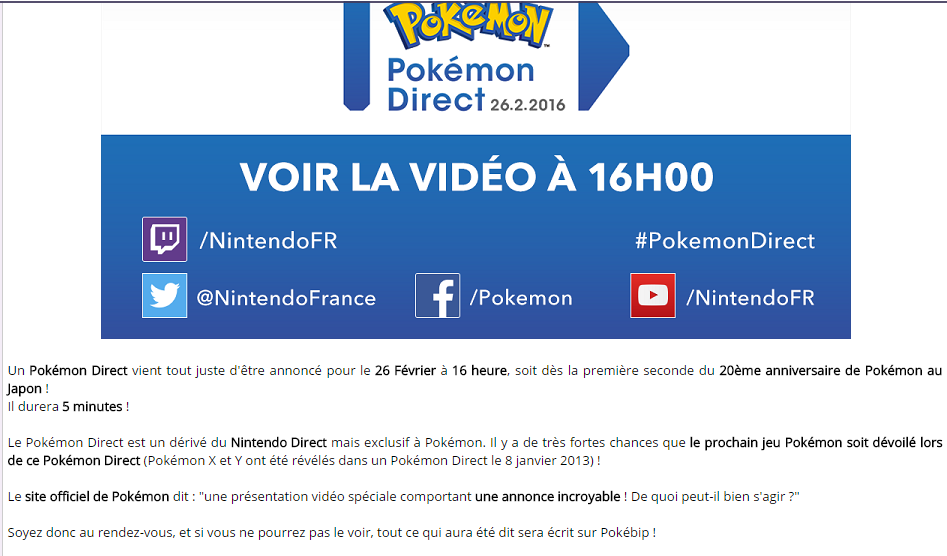Click the /Pokemon Facebook label

[521, 298]
